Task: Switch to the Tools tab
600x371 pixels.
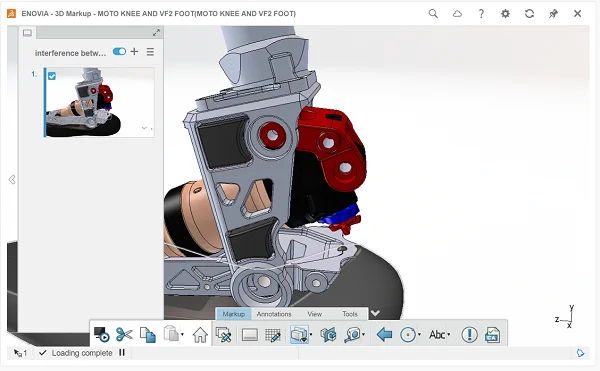Action: tap(350, 314)
